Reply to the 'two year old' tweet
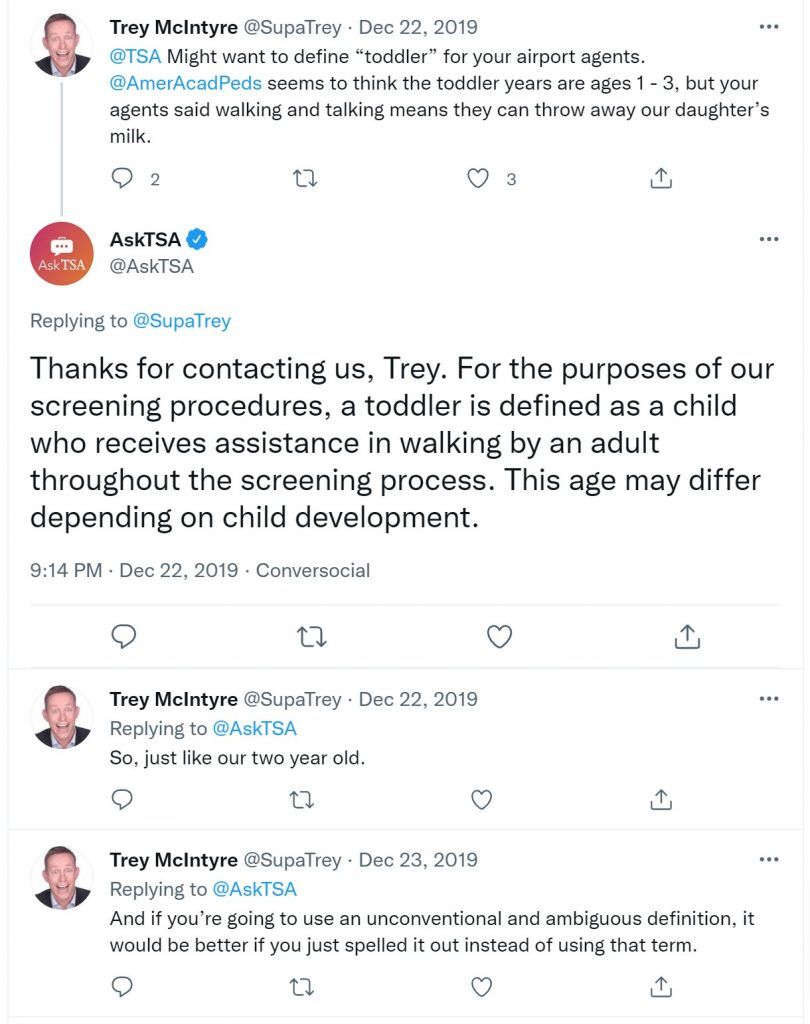 coord(122,799)
